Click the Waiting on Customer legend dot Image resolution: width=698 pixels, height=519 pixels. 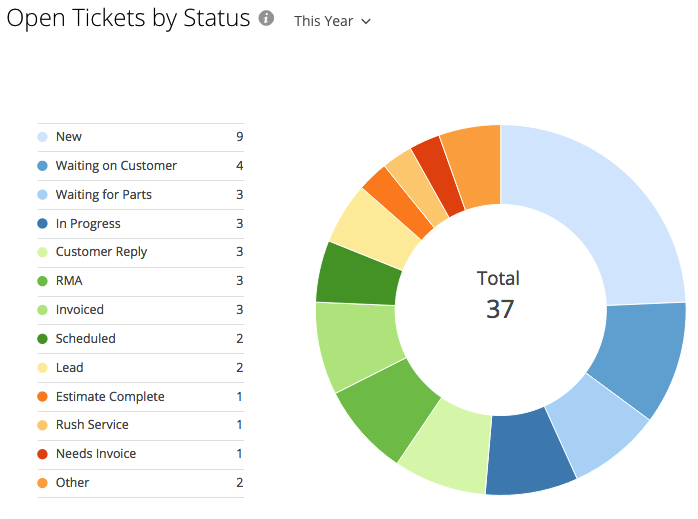click(42, 166)
